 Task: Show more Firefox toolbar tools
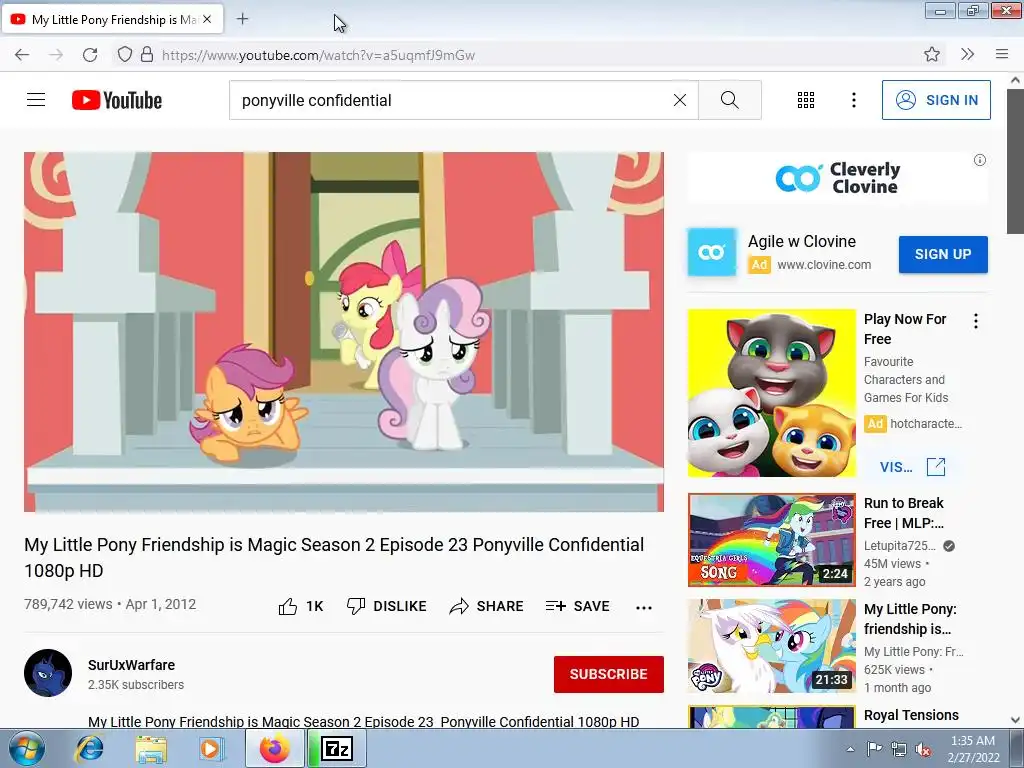pyautogui.click(x=967, y=54)
